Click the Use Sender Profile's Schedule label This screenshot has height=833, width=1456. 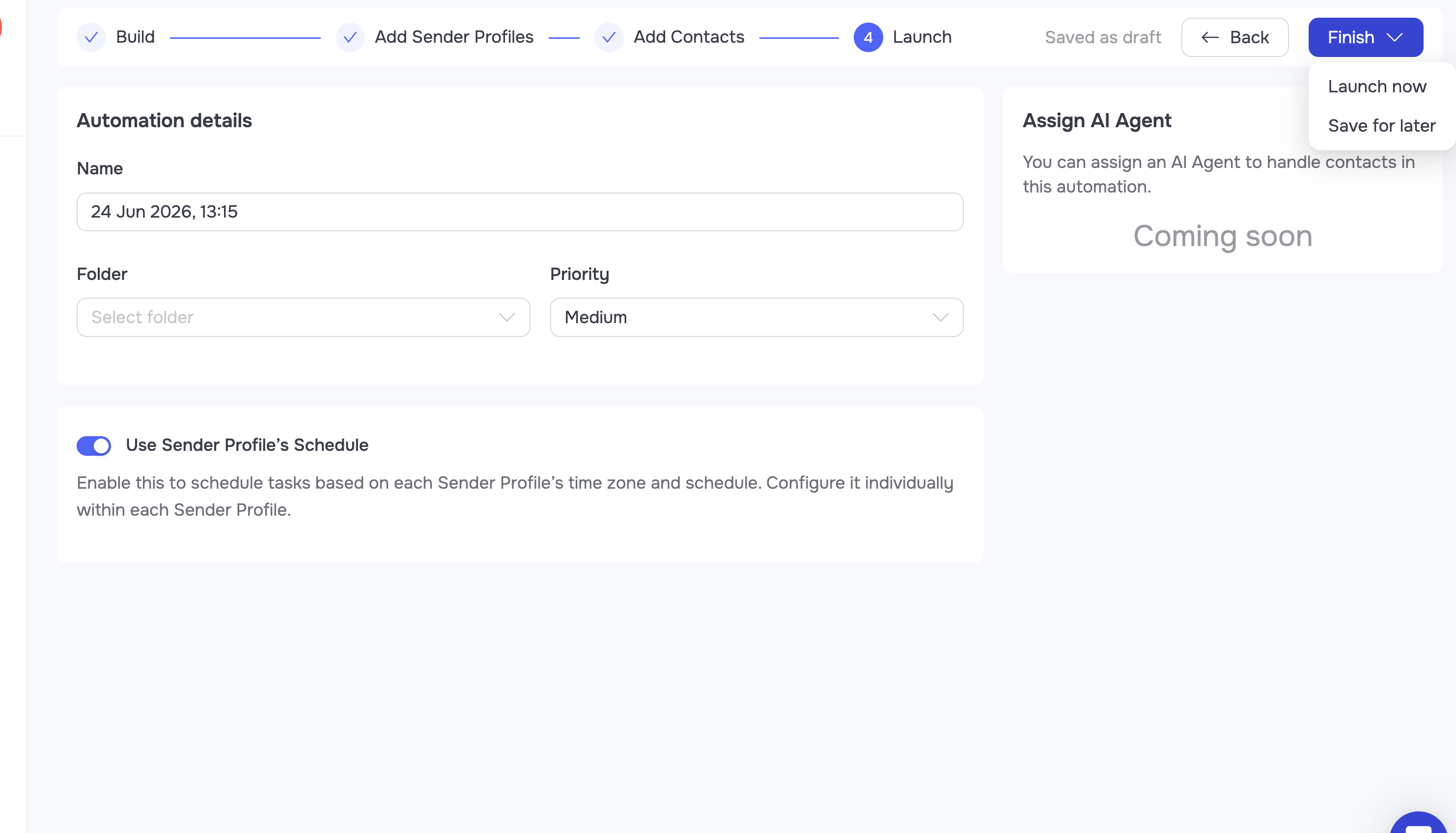click(247, 445)
